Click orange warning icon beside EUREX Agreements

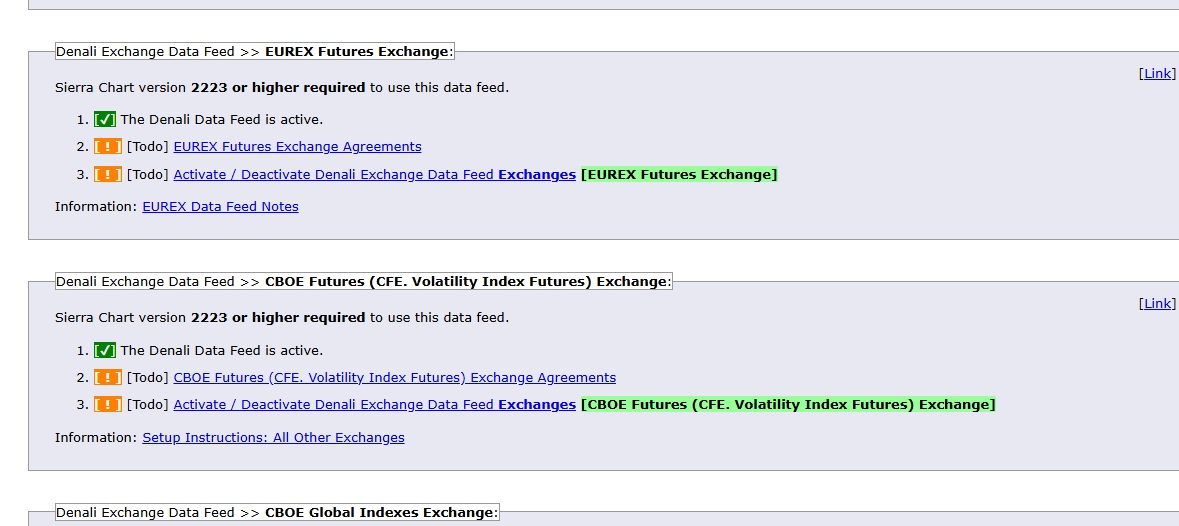tap(108, 147)
